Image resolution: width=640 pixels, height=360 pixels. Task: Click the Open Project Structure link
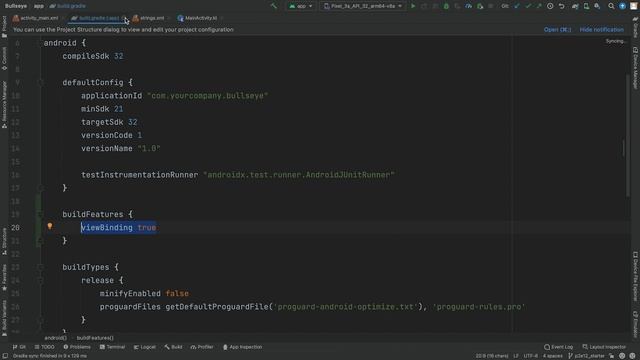coord(557,30)
